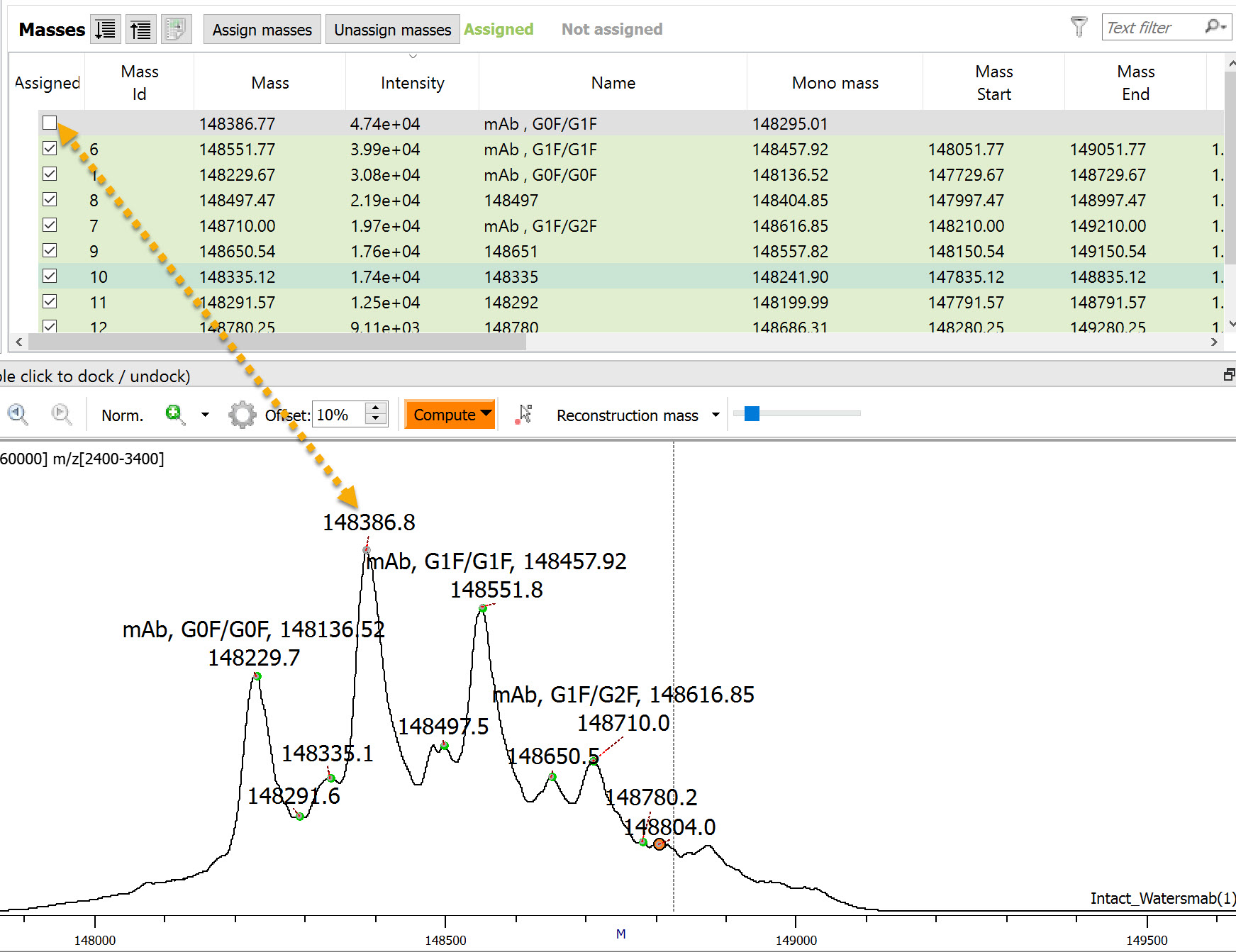Screen dimensions: 1236x952
Task: Click the vertical scrollbar thumb of masses table
Action: (x=1230, y=167)
